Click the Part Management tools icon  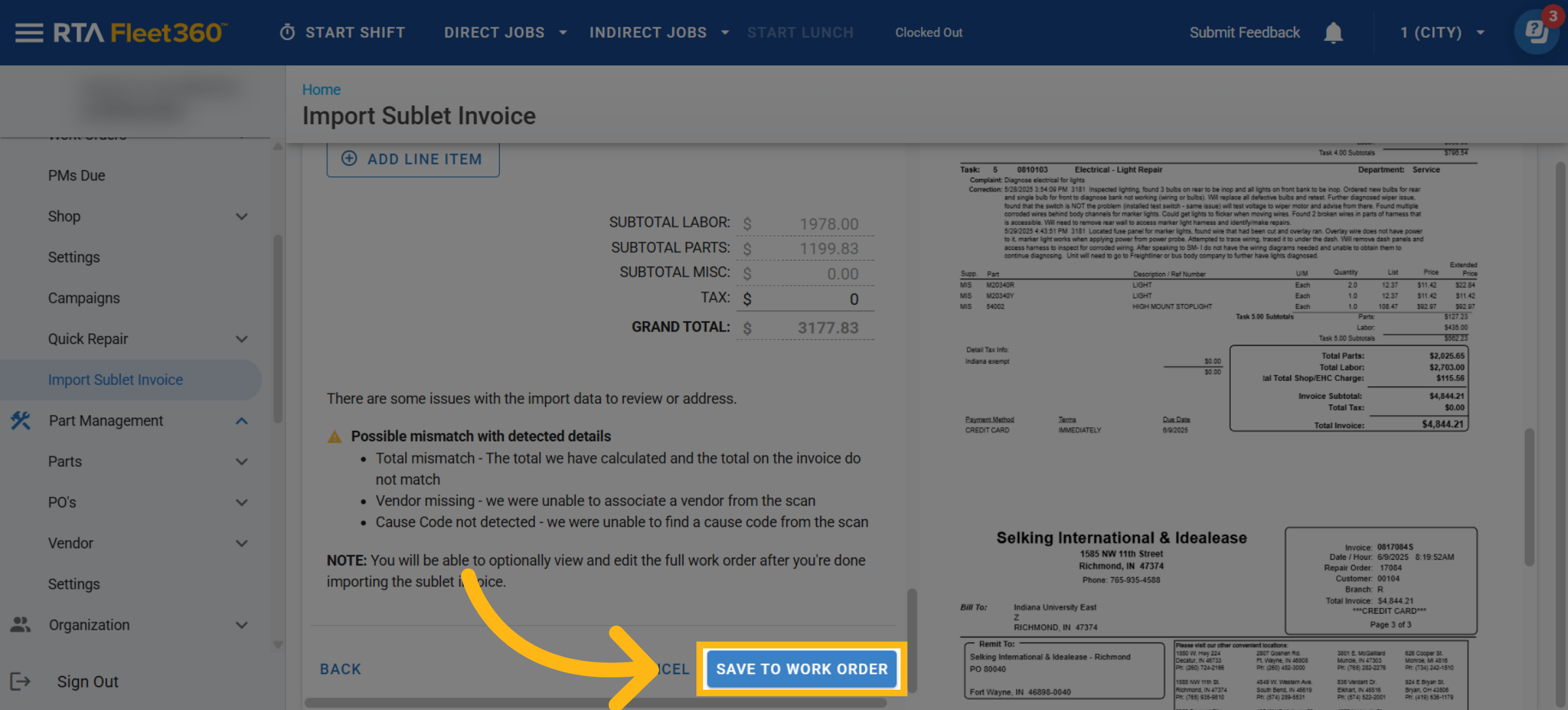pyautogui.click(x=21, y=420)
